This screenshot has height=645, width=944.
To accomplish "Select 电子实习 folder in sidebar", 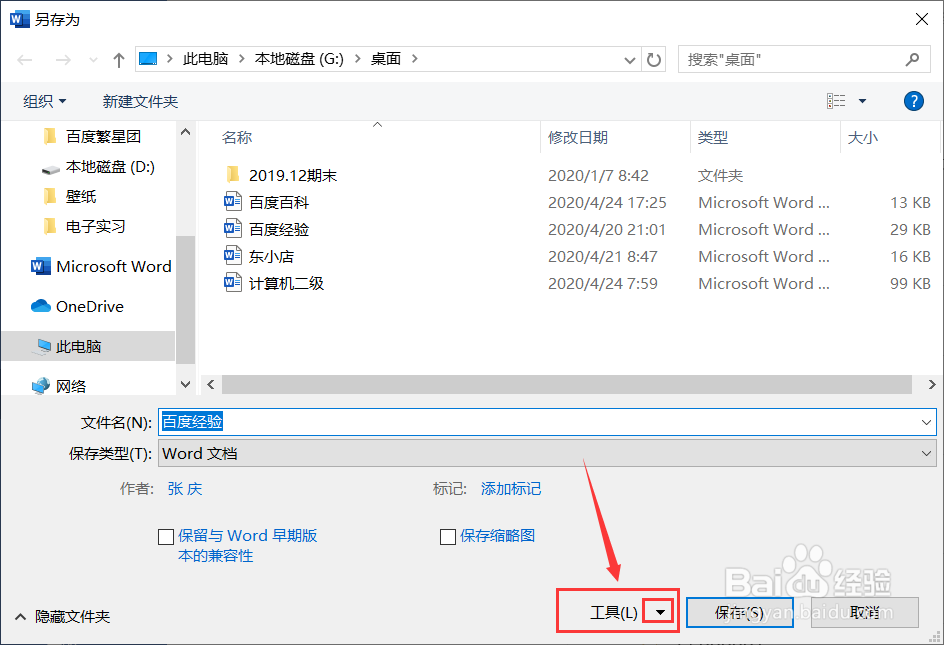I will click(84, 226).
